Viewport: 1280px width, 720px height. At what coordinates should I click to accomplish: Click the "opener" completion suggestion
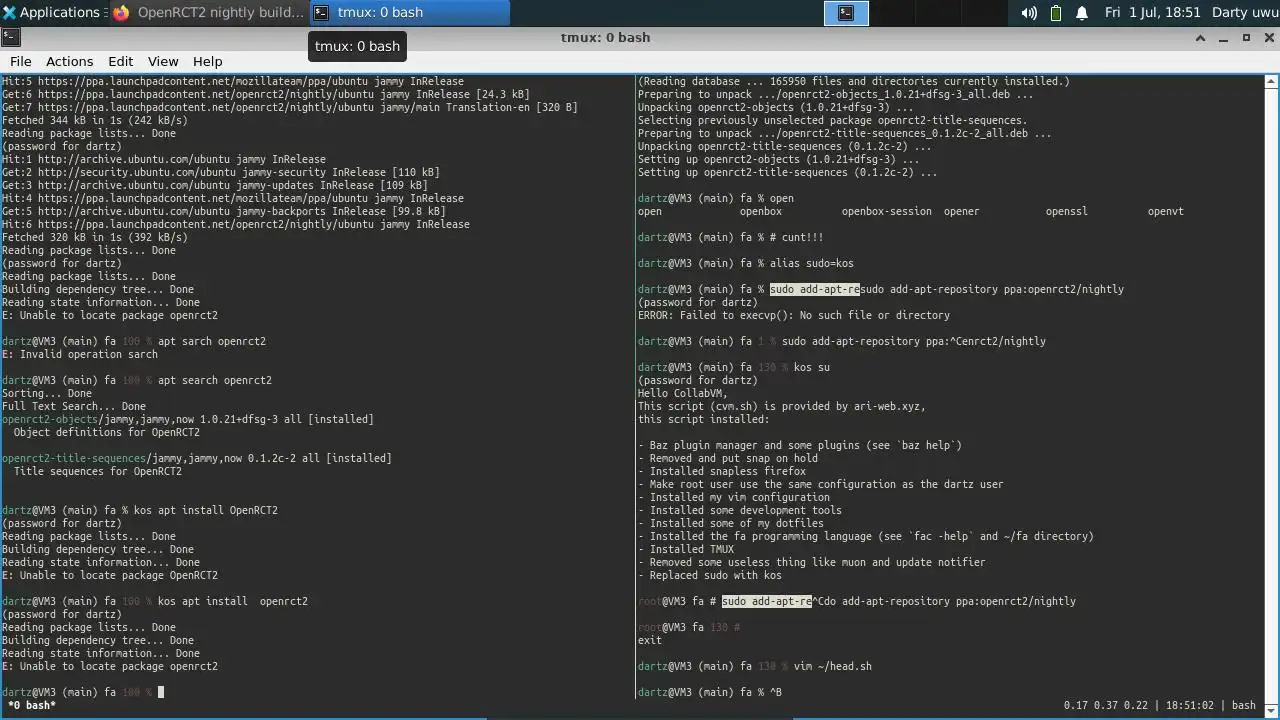pos(962,211)
